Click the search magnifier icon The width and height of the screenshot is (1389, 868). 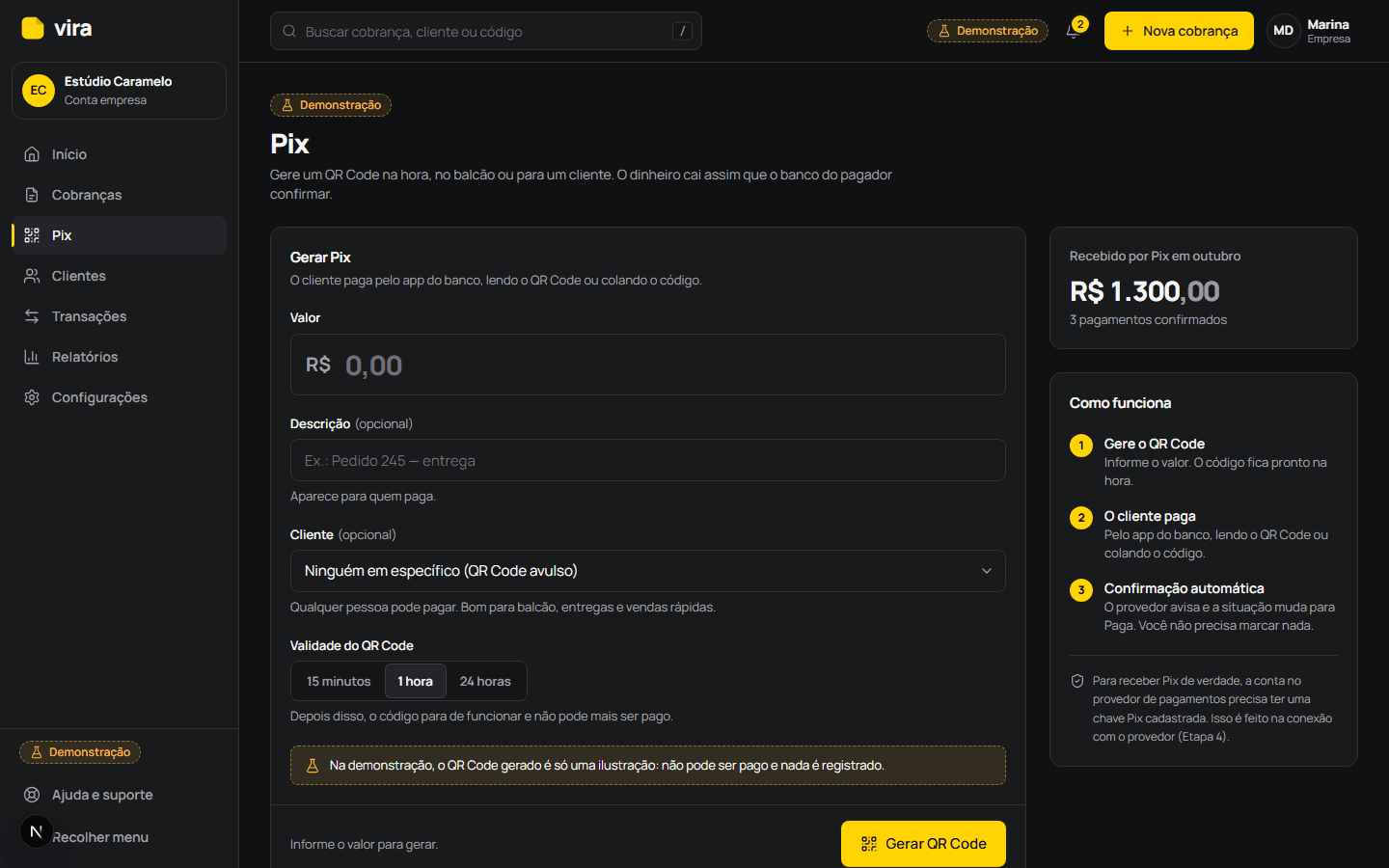(x=289, y=31)
